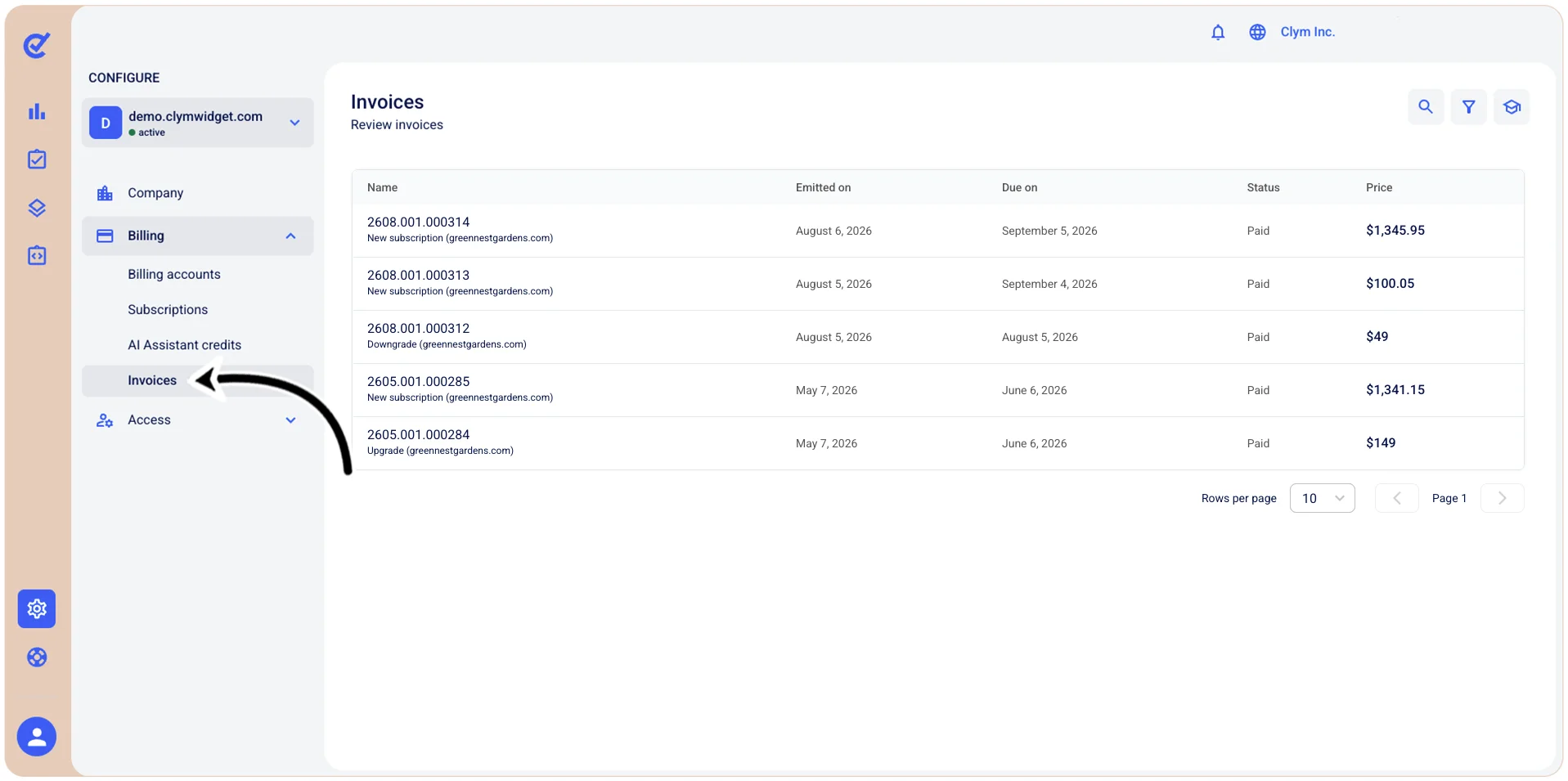
Task: Go to previous page arrow
Action: click(1396, 498)
